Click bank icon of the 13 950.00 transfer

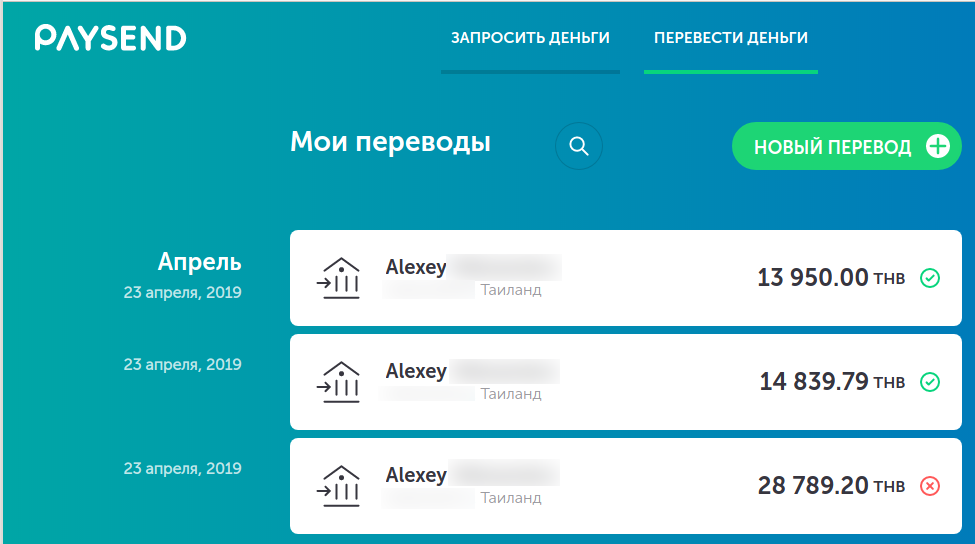pyautogui.click(x=340, y=278)
